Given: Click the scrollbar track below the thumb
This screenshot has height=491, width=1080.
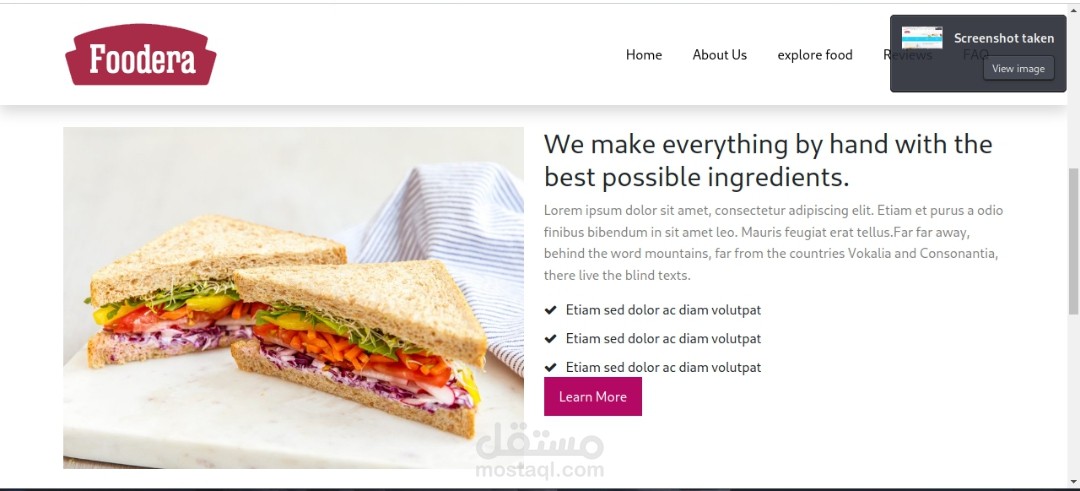Looking at the screenshot, I should (x=1073, y=394).
